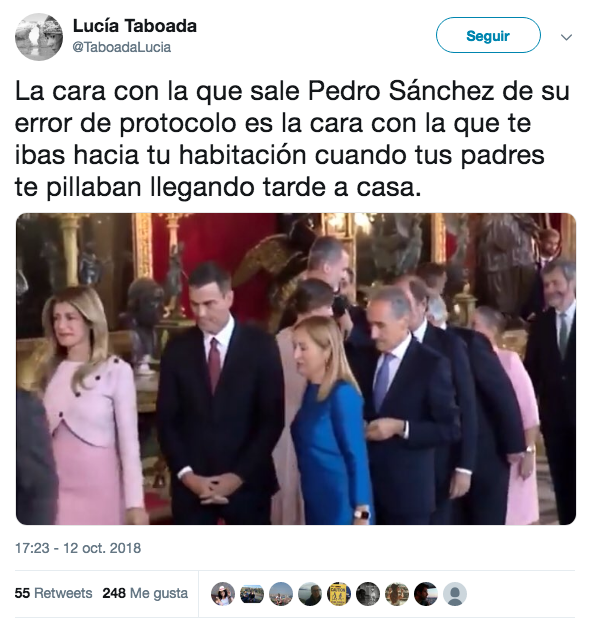Open the avatar of the man by the sea

pyautogui.click(x=310, y=594)
